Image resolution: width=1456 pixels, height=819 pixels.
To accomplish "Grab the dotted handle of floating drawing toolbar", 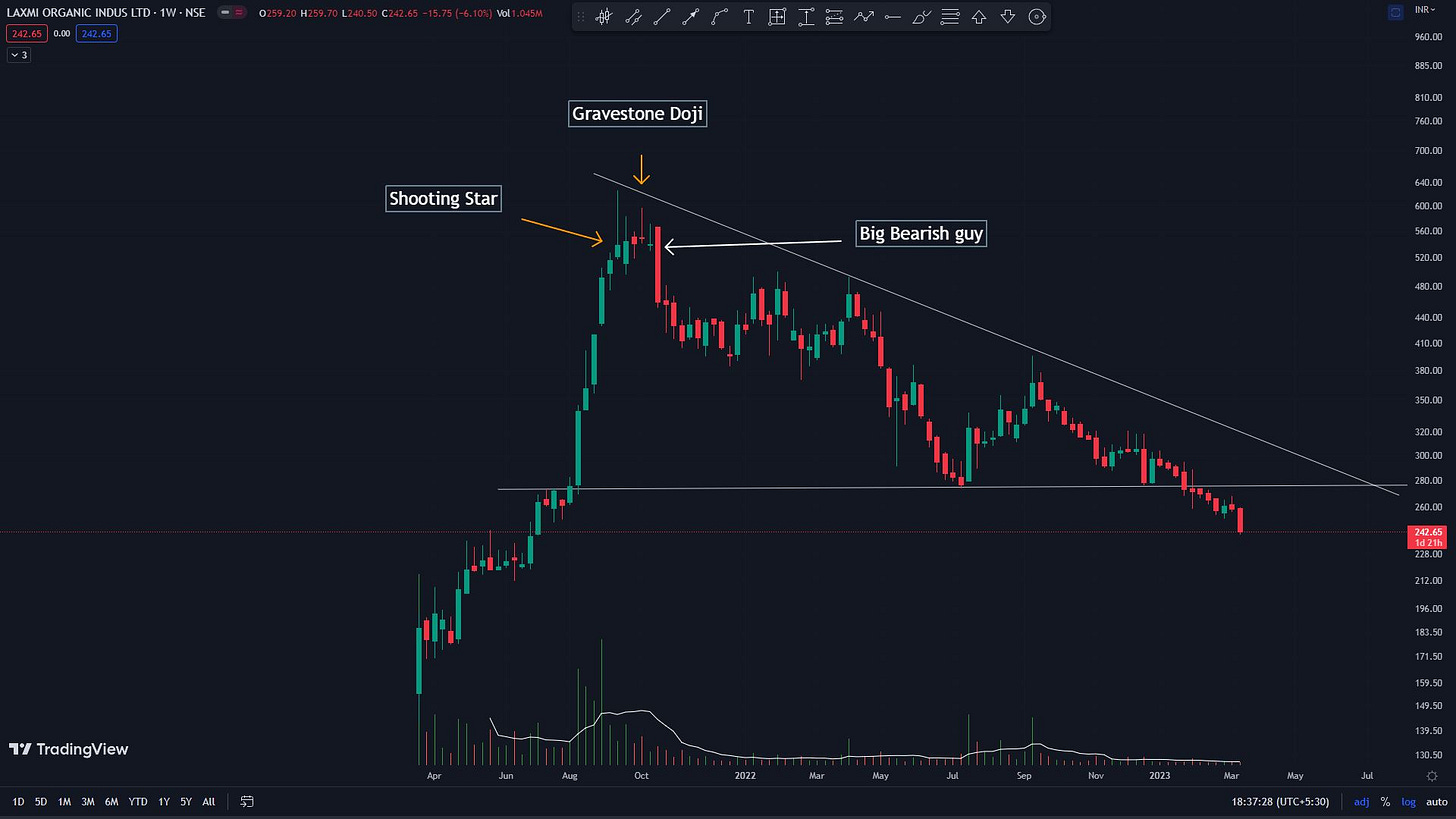I will coord(581,17).
